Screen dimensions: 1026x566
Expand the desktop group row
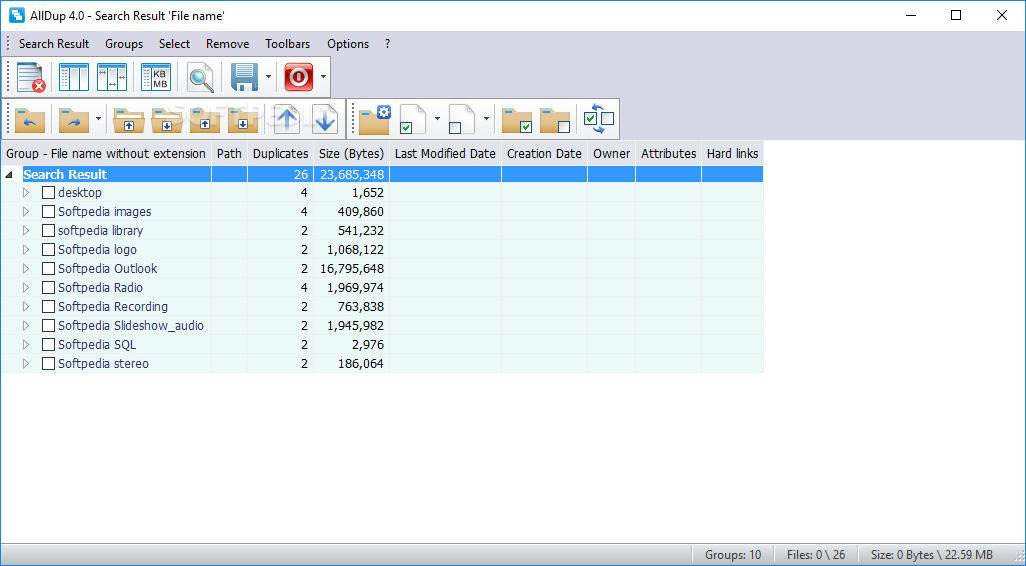[26, 192]
